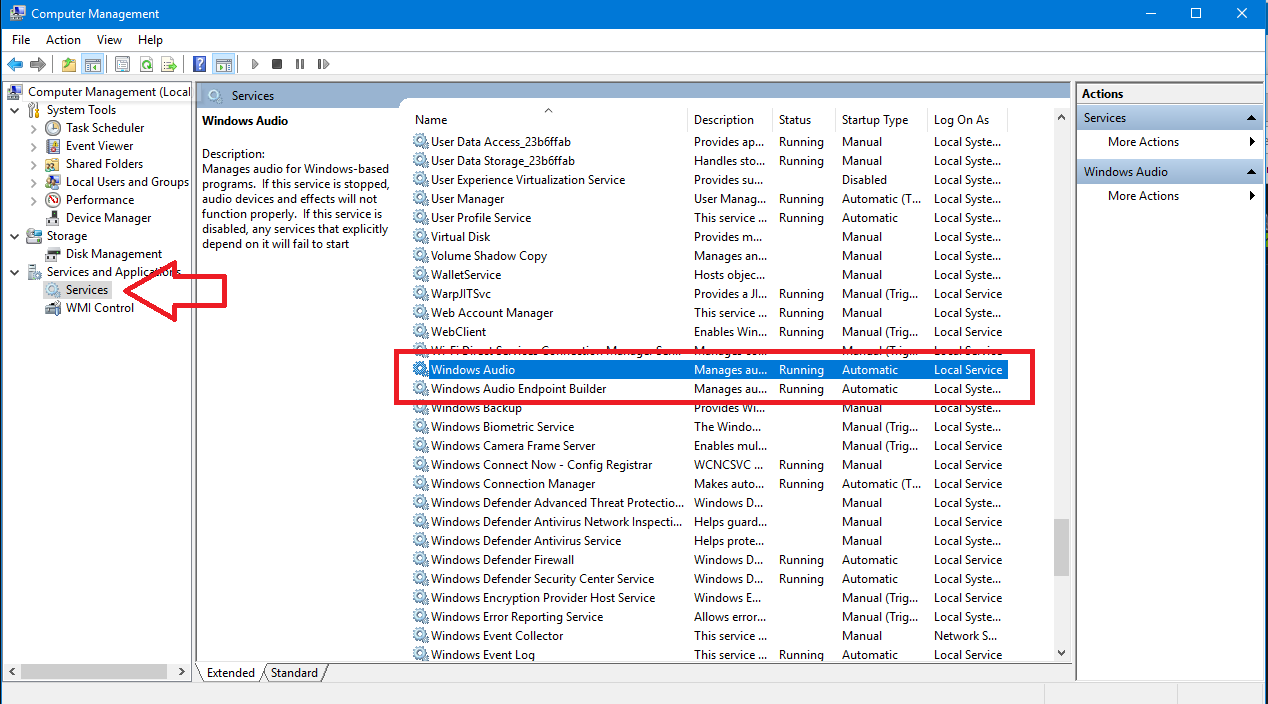Open the Properties toolbar icon

122,64
